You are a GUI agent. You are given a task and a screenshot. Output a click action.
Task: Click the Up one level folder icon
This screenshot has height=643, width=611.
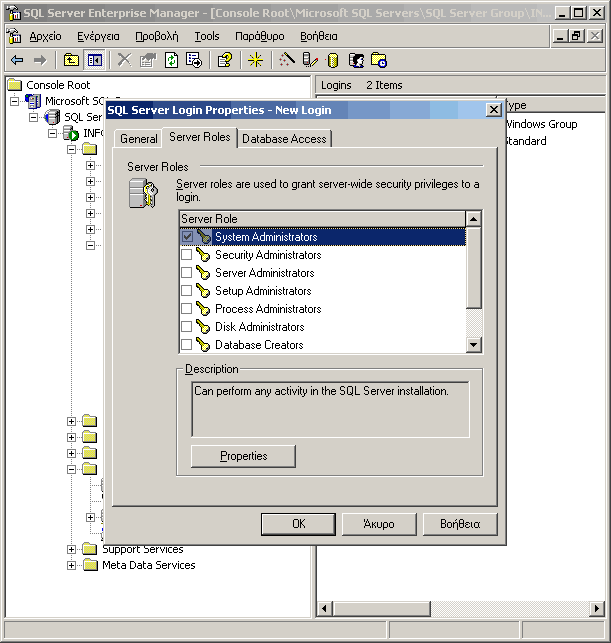coord(71,60)
